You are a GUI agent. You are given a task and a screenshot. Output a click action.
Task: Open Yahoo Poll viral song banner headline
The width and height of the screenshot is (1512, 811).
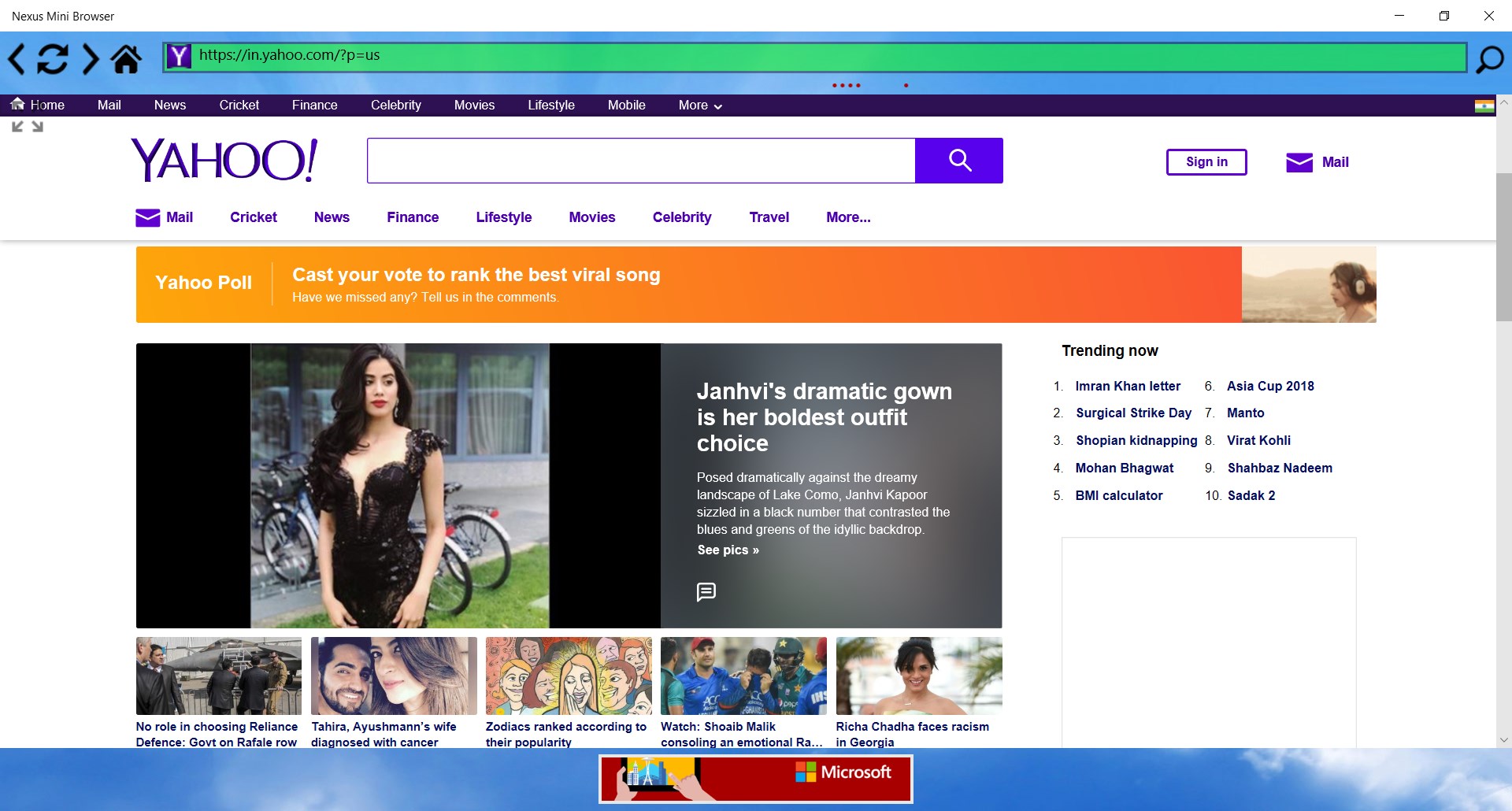(x=476, y=275)
